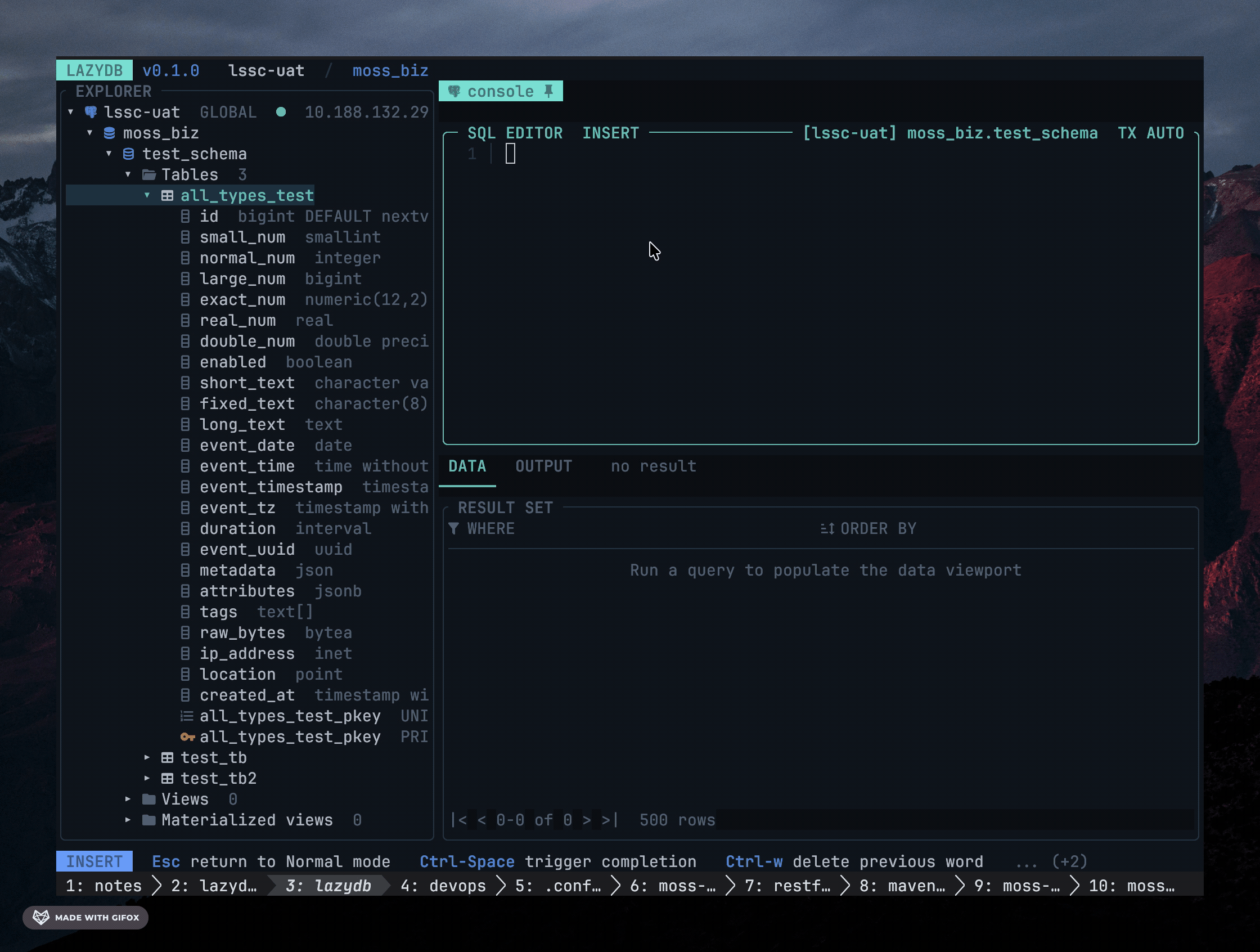Expand the test_tb2 table

click(147, 778)
